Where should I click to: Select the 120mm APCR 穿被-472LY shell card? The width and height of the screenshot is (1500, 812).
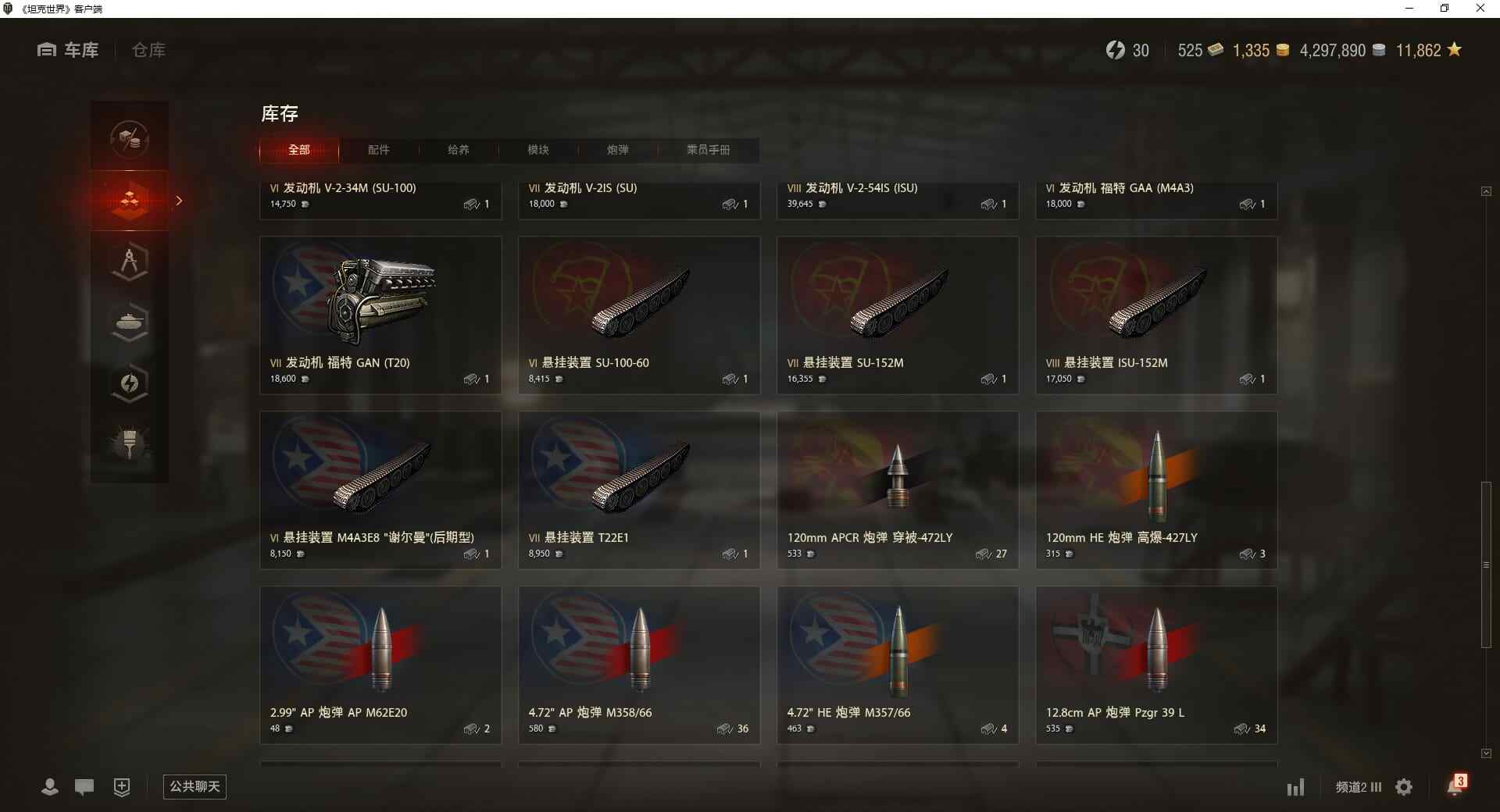coord(898,490)
